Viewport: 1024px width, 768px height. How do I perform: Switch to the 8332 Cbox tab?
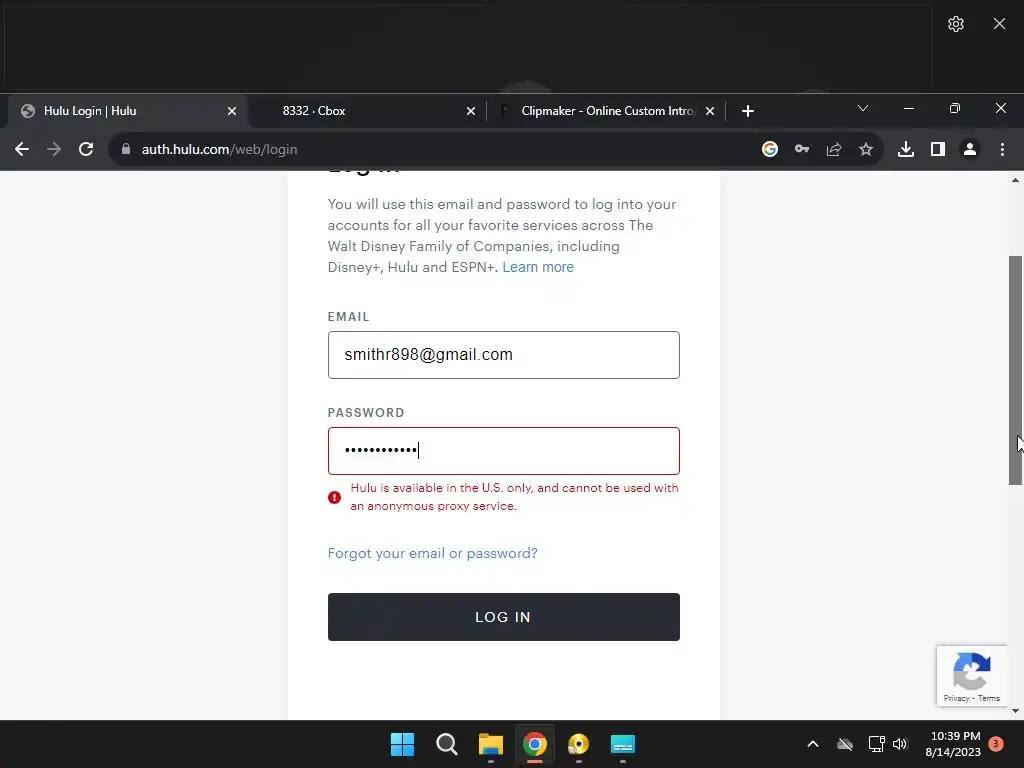[367, 111]
